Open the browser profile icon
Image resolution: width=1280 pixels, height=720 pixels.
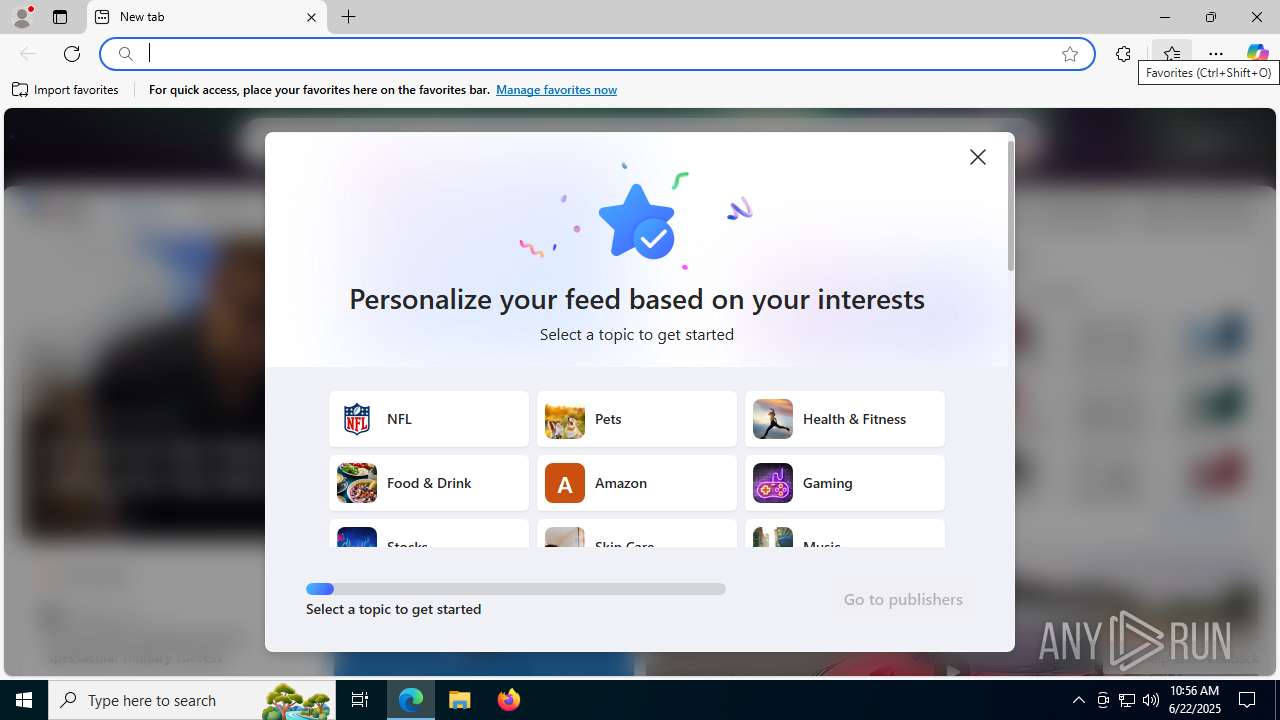[x=22, y=17]
